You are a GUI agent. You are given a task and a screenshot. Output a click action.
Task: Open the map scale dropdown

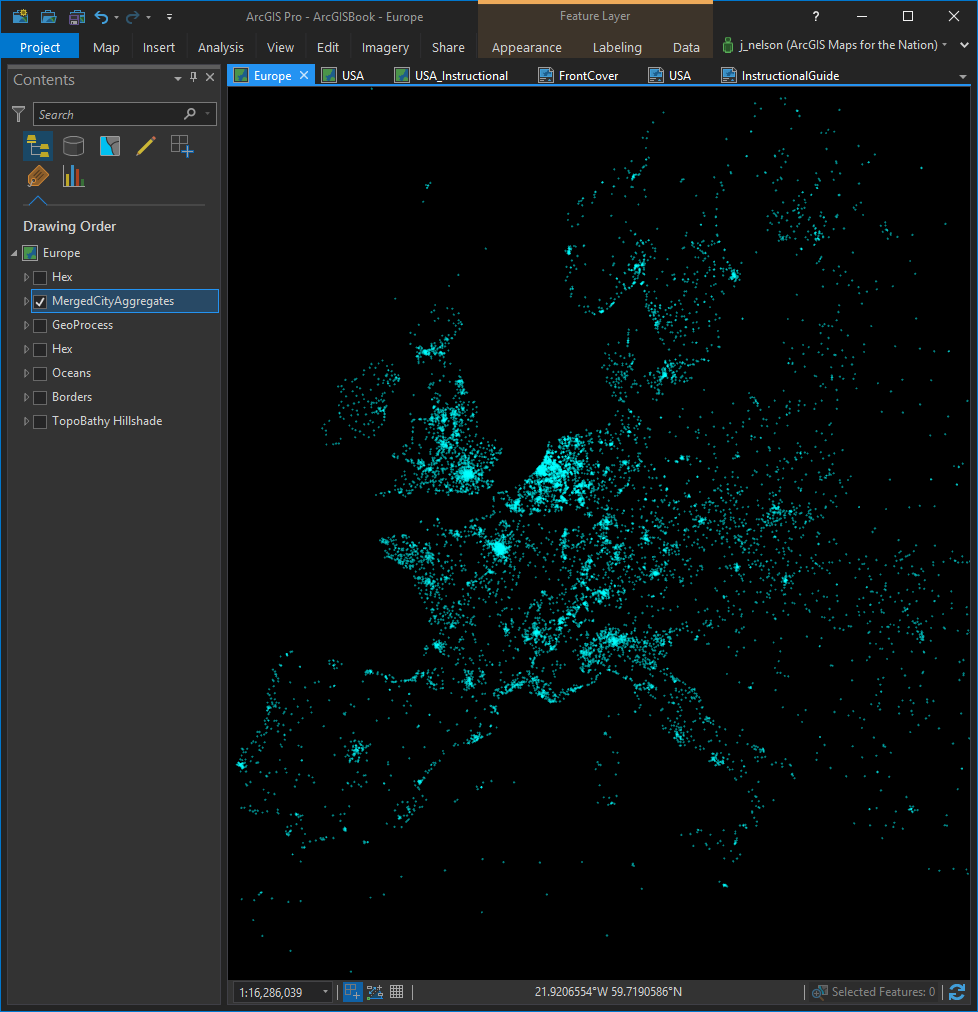(325, 992)
